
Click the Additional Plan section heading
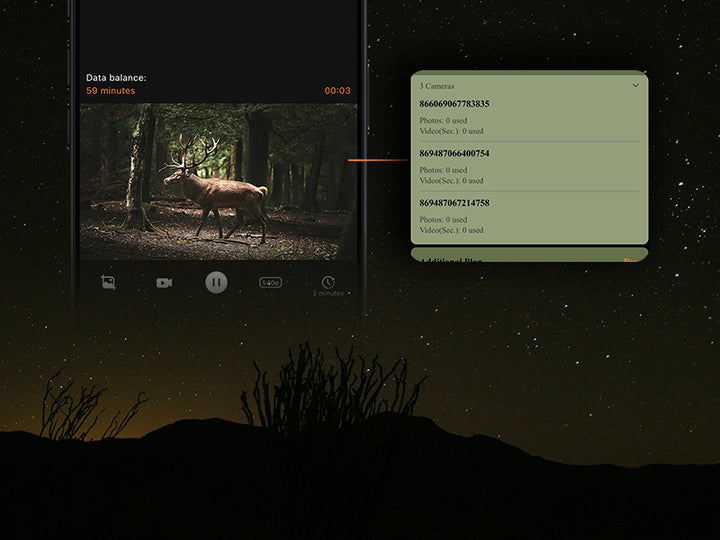(451, 260)
